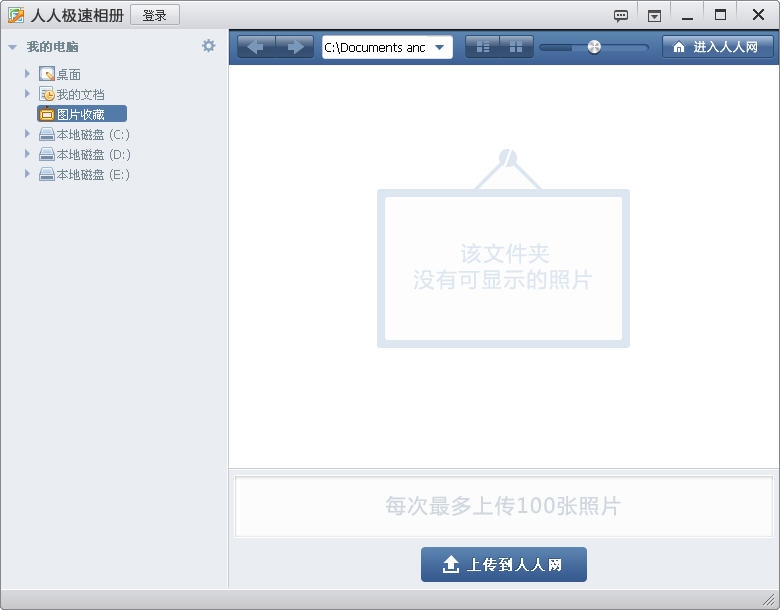Open the path dropdown arrow
The width and height of the screenshot is (780, 610).
coord(439,47)
